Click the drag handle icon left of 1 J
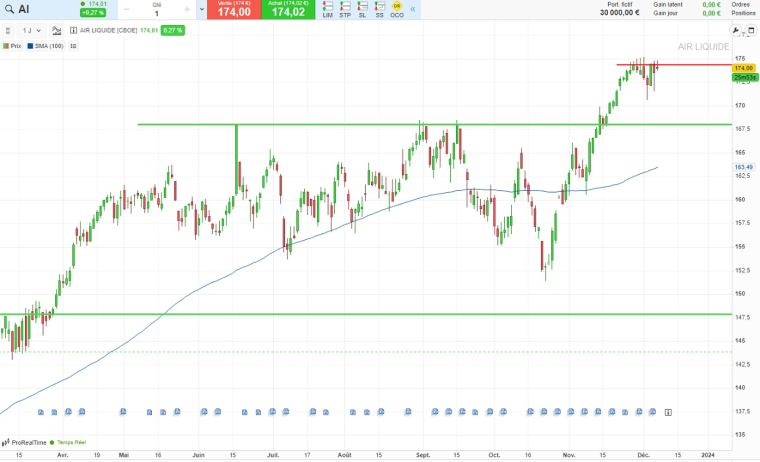 tap(8, 31)
